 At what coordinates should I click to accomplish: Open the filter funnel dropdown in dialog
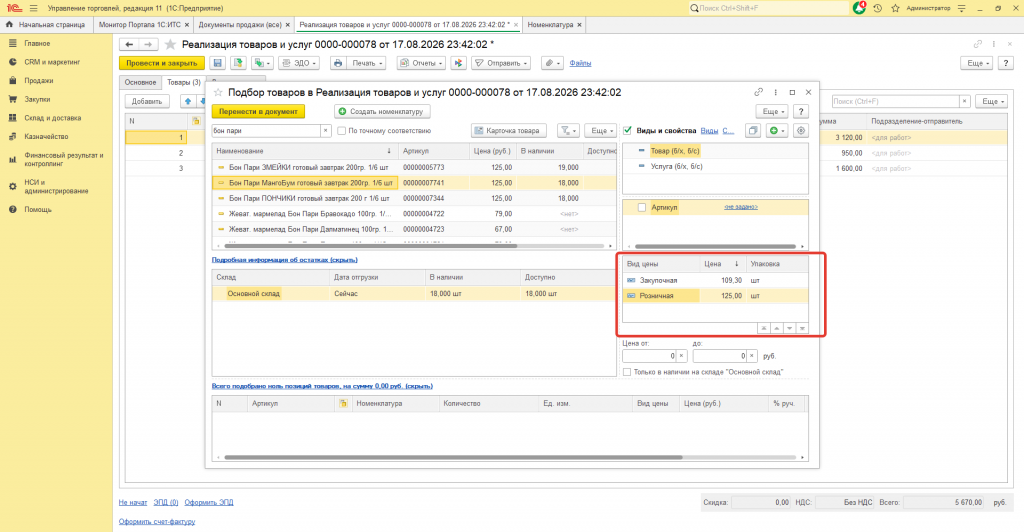568,131
